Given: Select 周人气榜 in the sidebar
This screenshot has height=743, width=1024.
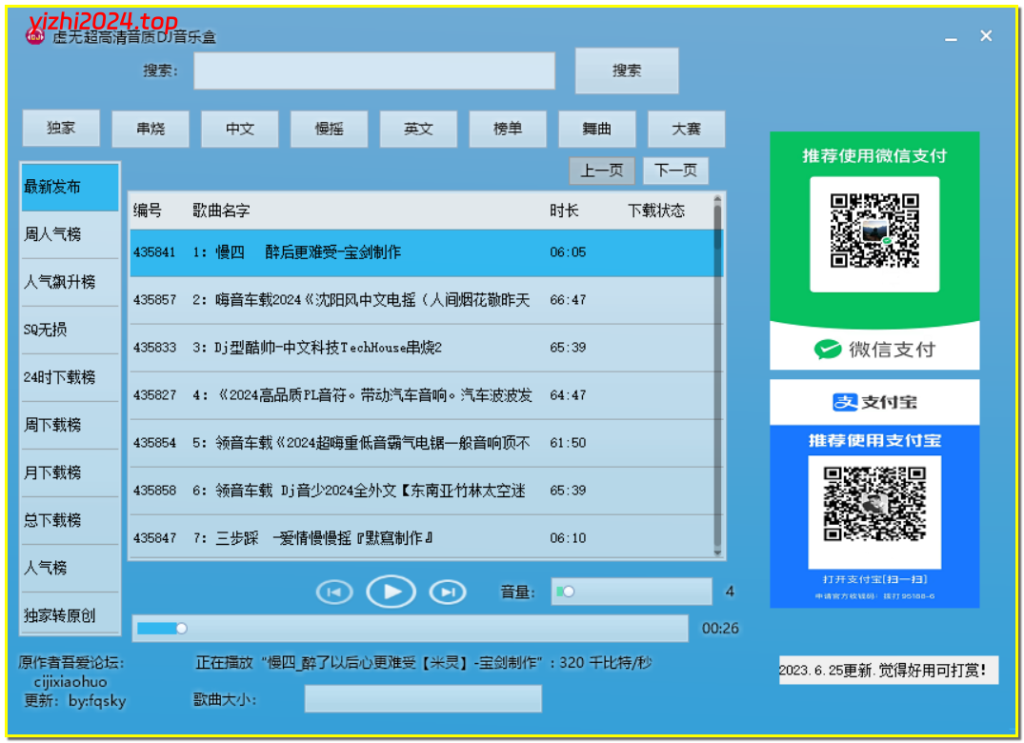Looking at the screenshot, I should coord(70,234).
